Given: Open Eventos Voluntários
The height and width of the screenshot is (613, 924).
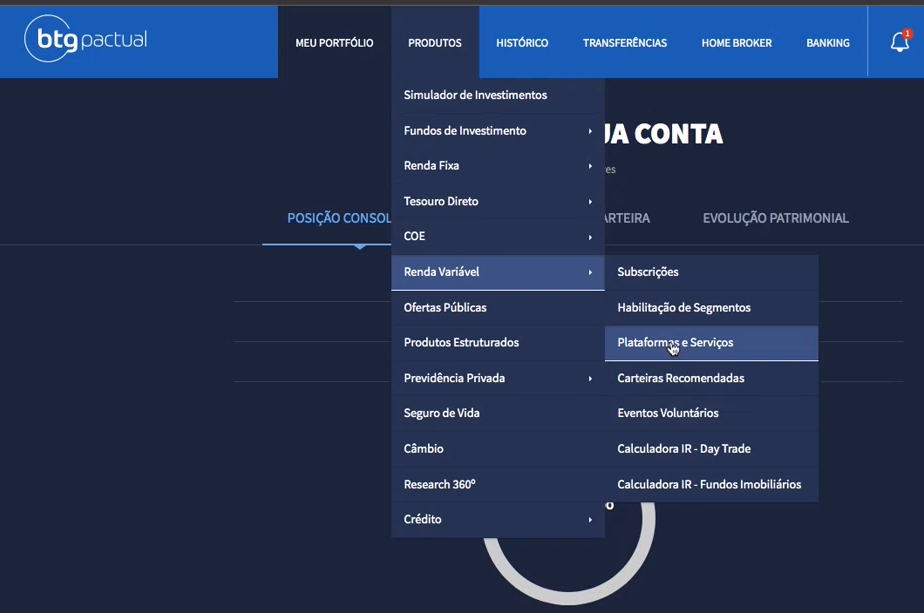Looking at the screenshot, I should coord(711,413).
